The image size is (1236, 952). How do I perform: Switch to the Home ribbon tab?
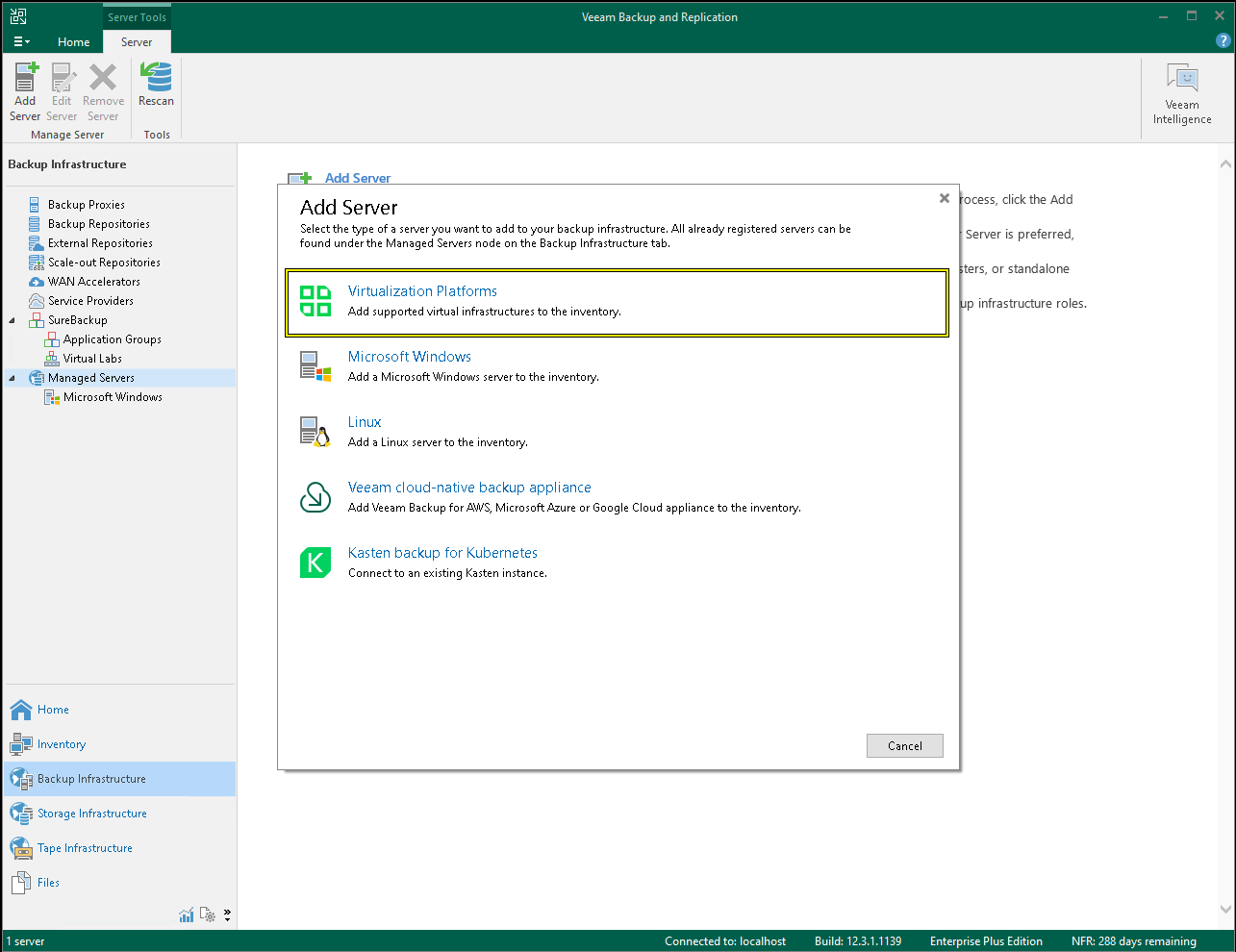(x=73, y=41)
